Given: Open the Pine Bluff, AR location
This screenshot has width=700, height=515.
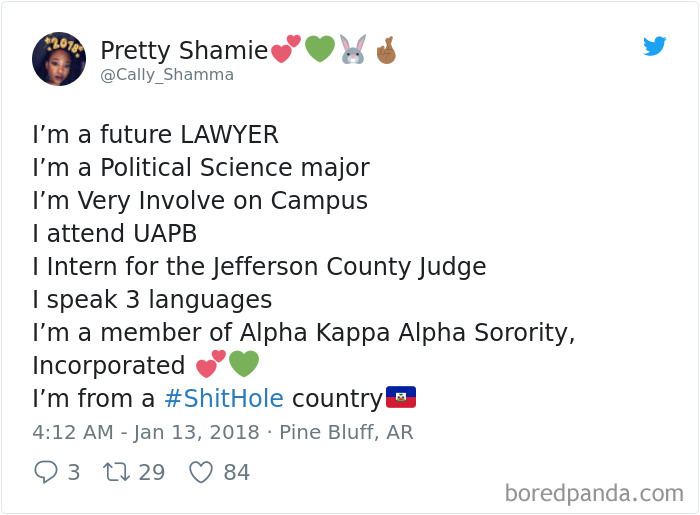Looking at the screenshot, I should (x=346, y=433).
